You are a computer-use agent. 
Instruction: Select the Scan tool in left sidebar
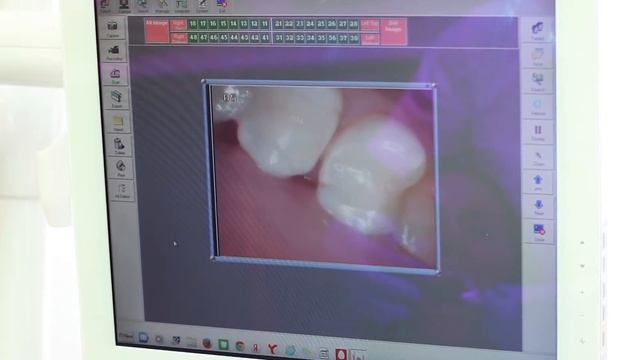[x=116, y=75]
